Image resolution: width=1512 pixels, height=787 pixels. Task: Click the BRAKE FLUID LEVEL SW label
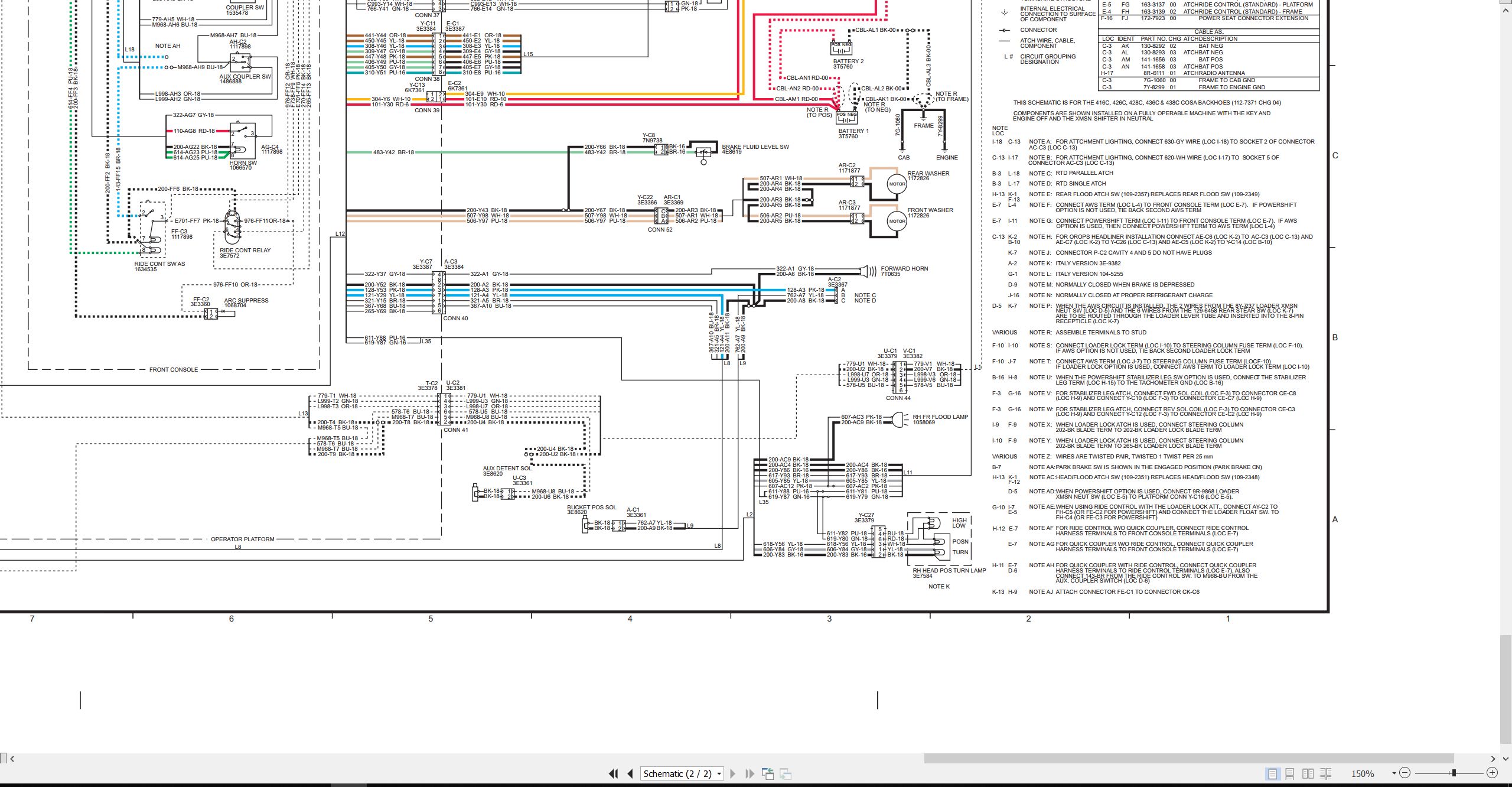tap(755, 147)
